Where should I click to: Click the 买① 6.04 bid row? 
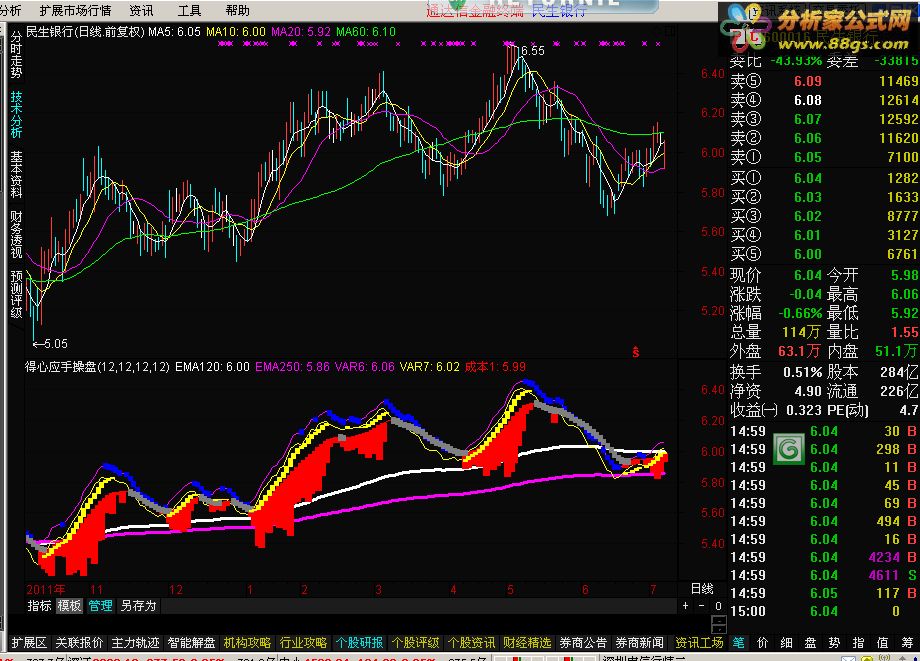pyautogui.click(x=824, y=178)
